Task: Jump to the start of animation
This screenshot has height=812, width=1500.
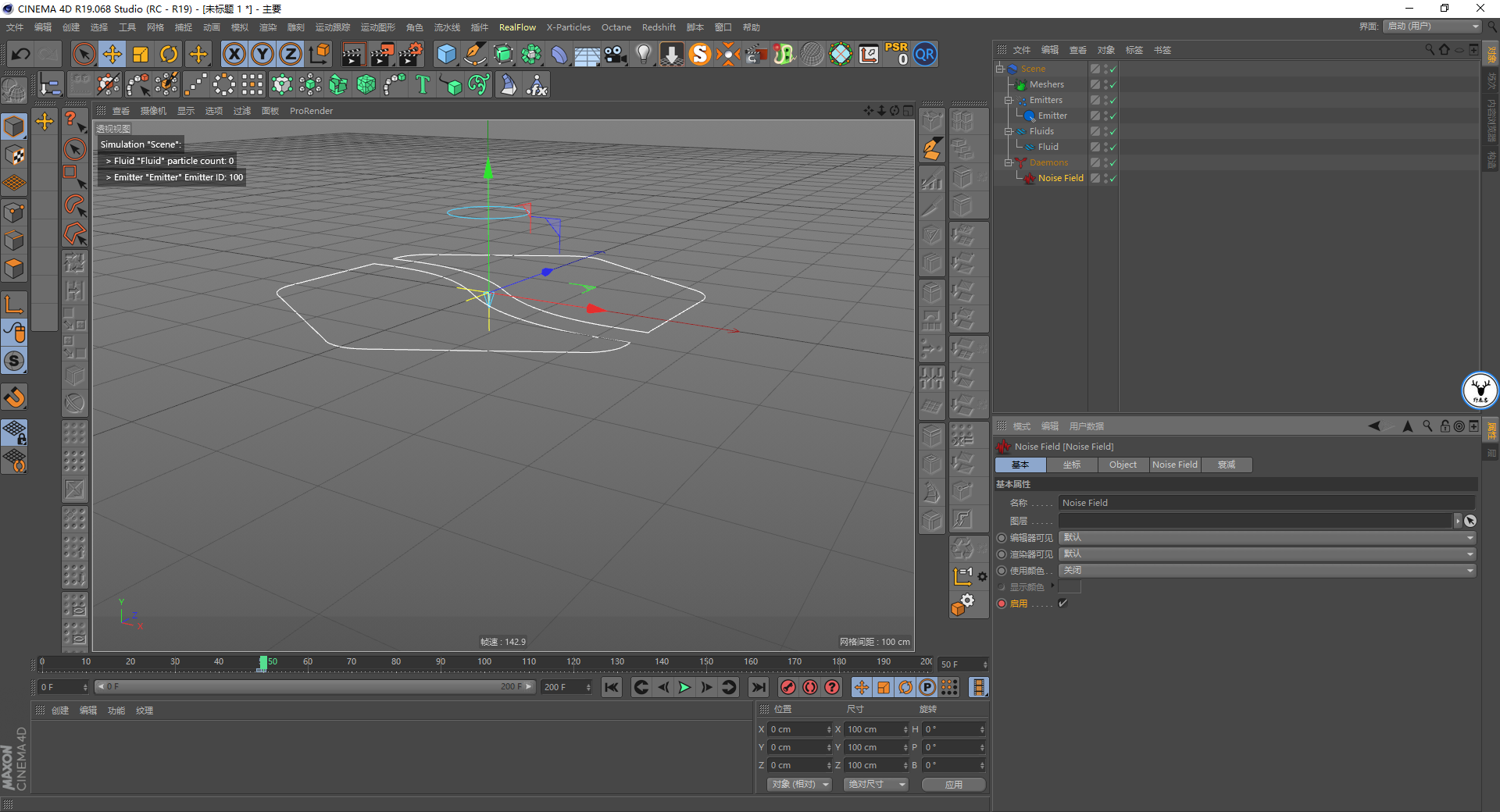Action: 612,687
